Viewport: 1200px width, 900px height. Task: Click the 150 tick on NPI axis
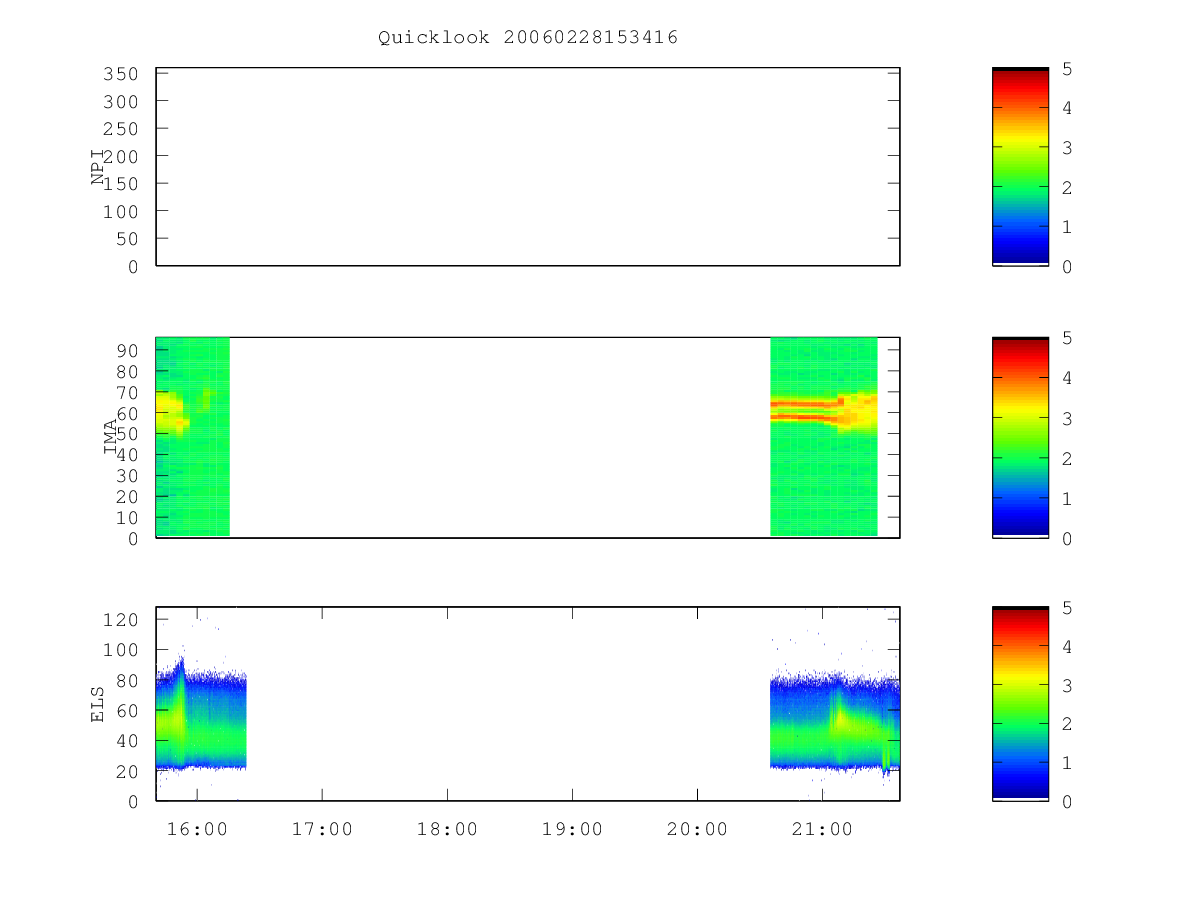120,184
